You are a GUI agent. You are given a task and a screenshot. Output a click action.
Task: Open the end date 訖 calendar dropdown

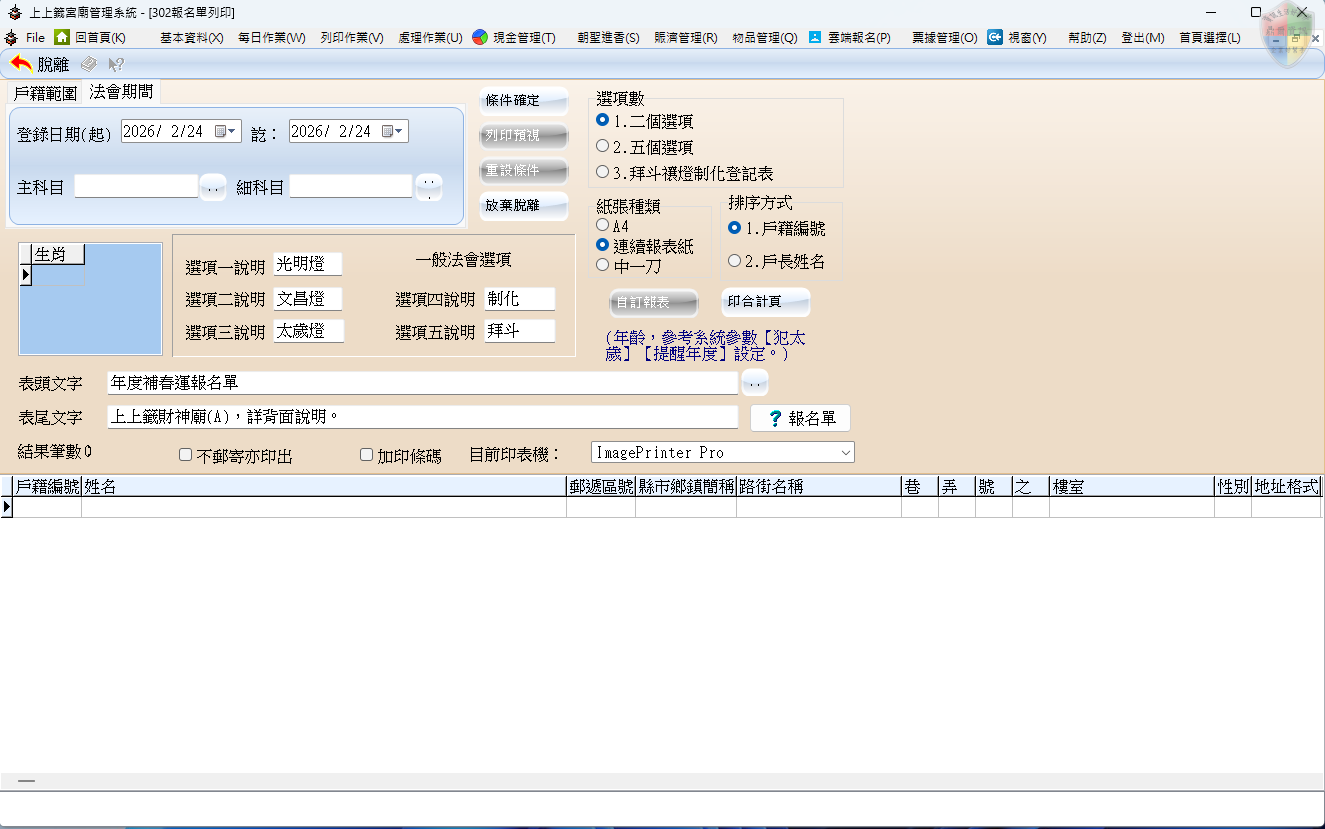398,131
